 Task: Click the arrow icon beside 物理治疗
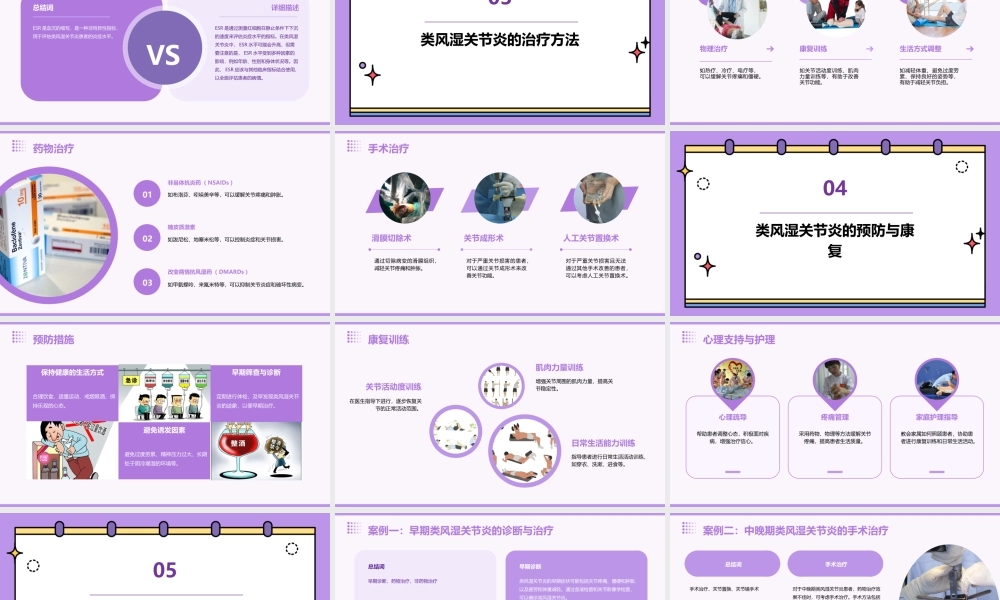(770, 48)
